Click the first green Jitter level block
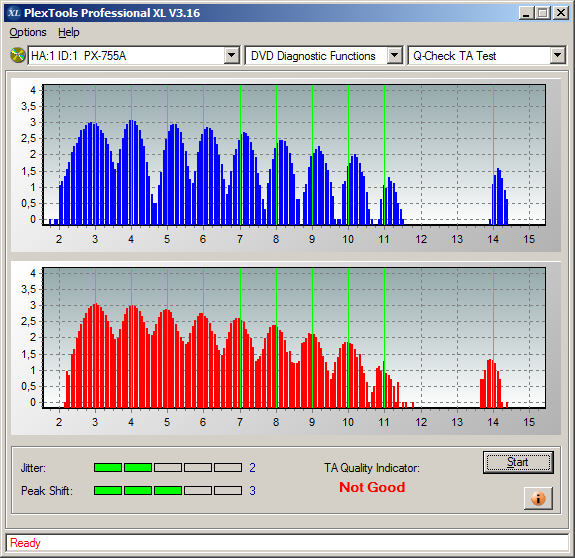 (x=108, y=467)
